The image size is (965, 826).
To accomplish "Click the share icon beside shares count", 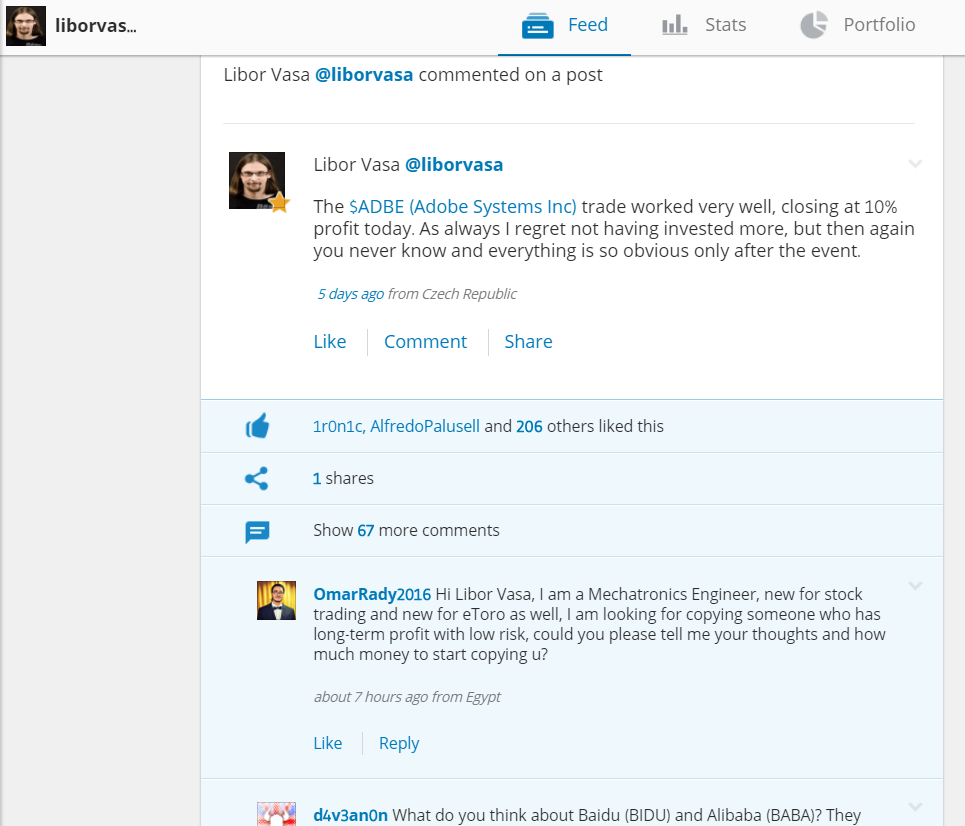I will pyautogui.click(x=257, y=479).
